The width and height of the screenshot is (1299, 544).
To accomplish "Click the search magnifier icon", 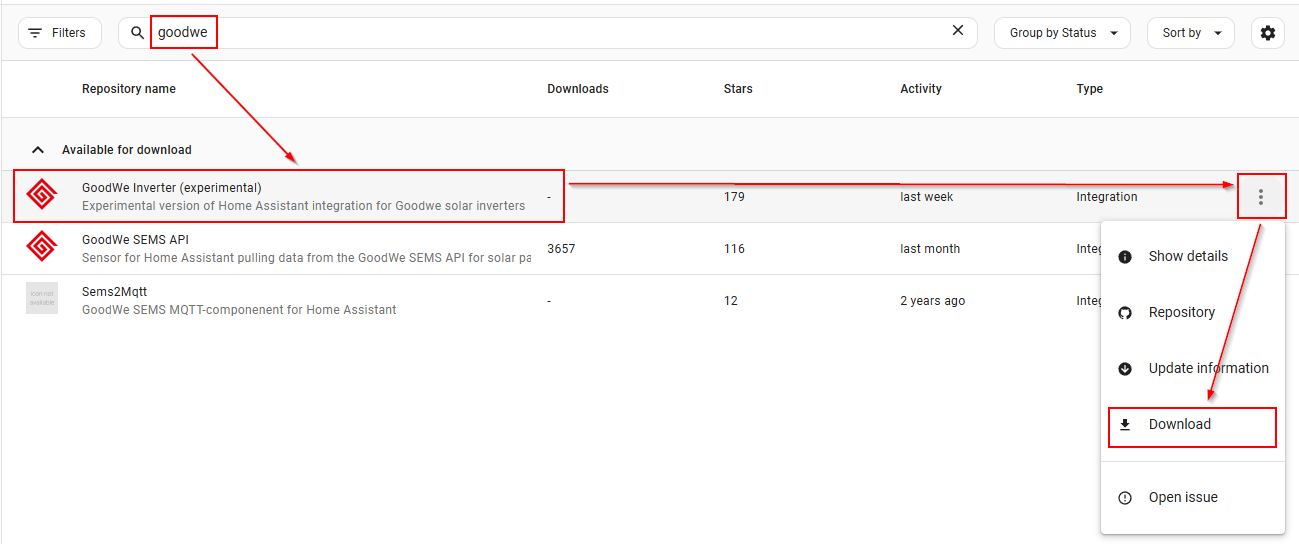I will click(x=138, y=33).
